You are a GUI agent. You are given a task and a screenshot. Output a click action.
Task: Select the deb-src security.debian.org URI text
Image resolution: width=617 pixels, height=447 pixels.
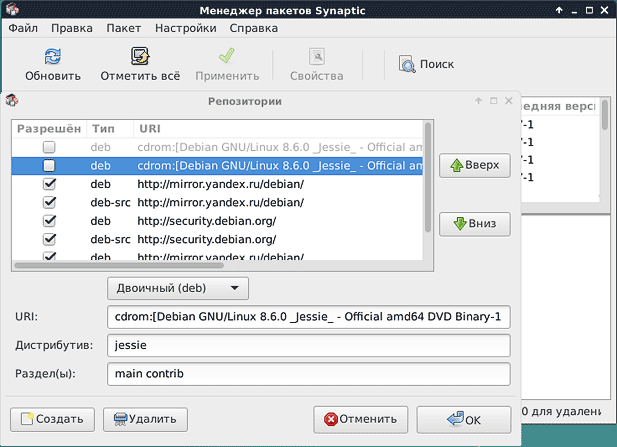click(x=207, y=240)
